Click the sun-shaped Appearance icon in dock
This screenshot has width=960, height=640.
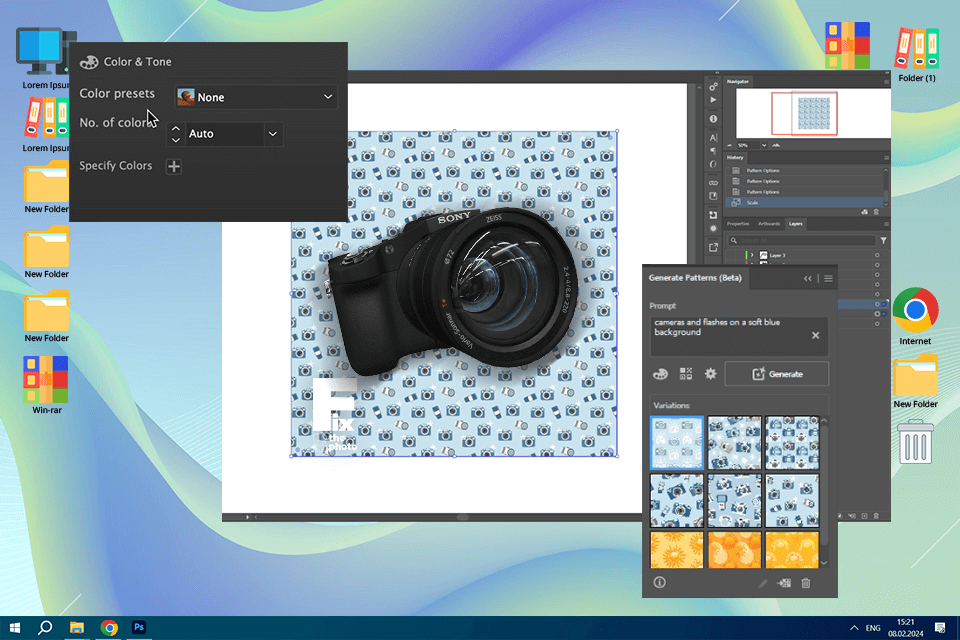click(713, 228)
